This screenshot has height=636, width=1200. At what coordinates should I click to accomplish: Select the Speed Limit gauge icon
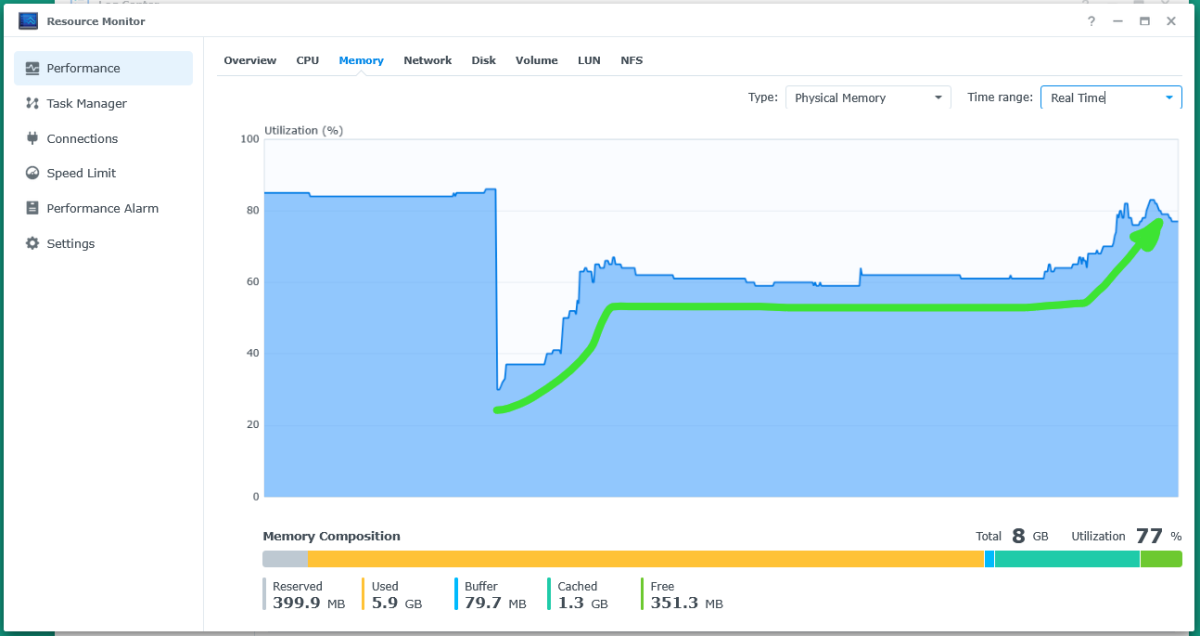[32, 174]
